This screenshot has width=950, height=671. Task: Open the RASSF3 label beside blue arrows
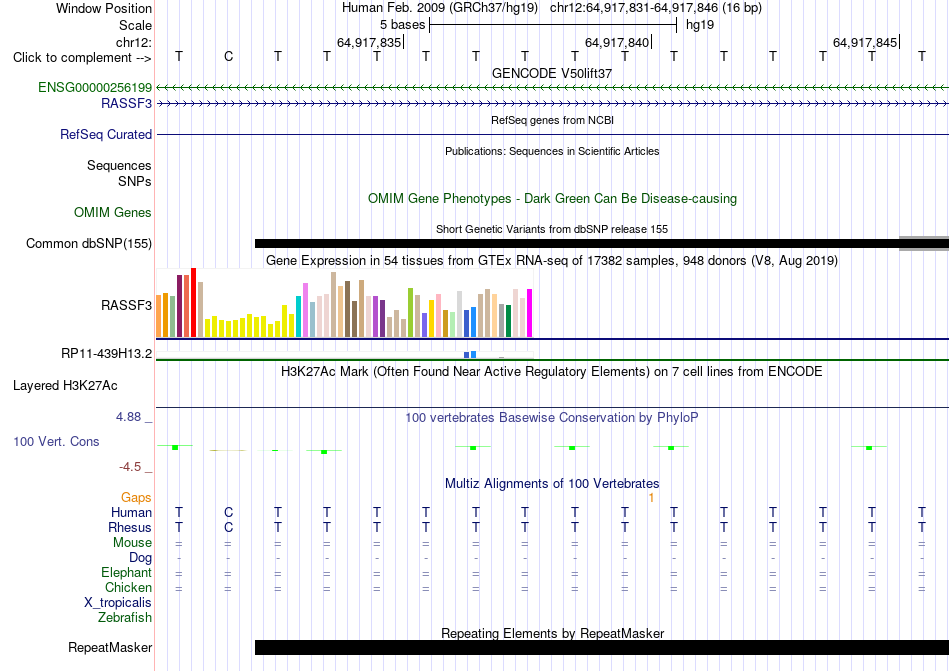coord(126,104)
